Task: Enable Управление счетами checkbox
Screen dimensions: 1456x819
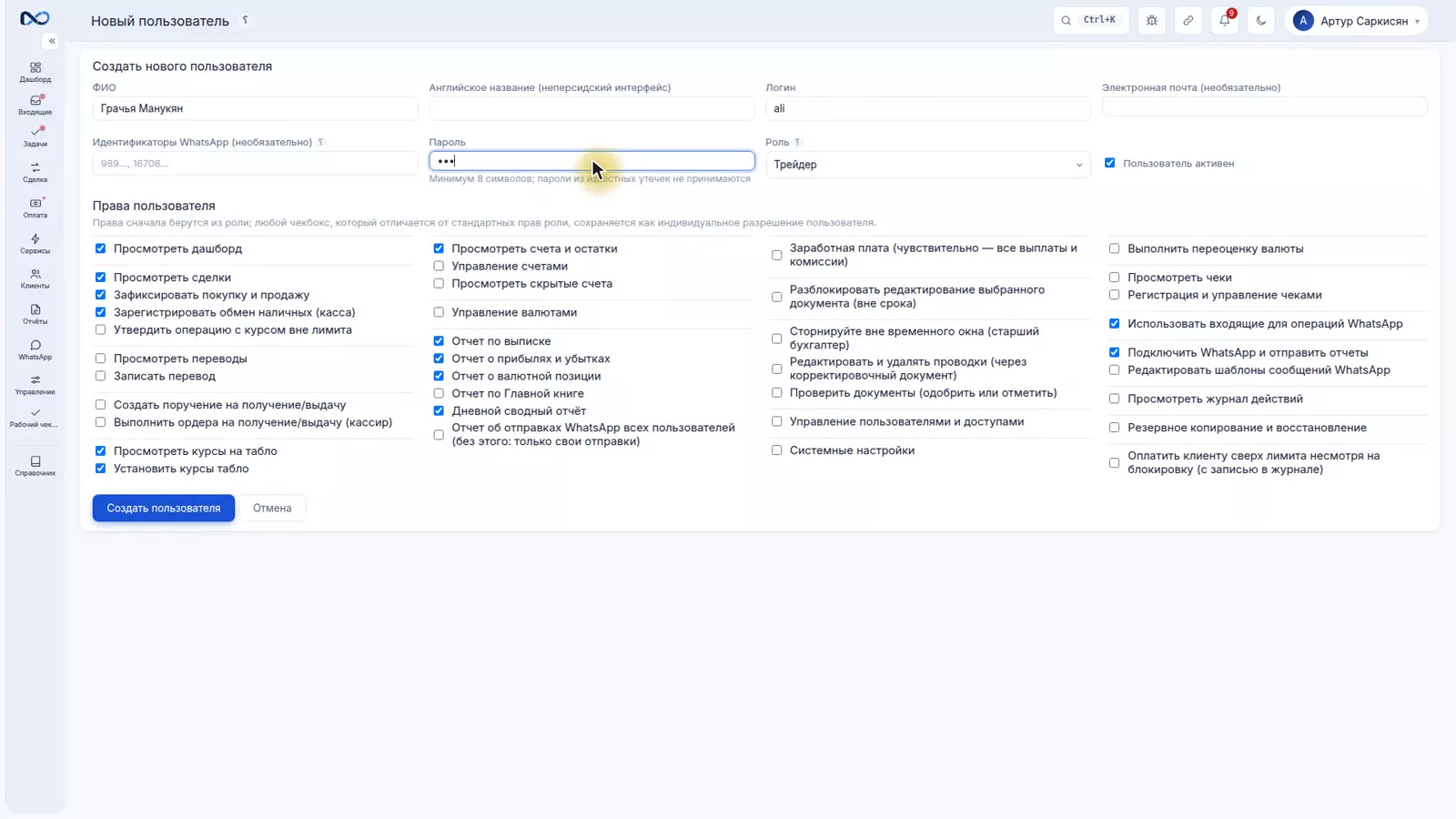Action: (439, 266)
